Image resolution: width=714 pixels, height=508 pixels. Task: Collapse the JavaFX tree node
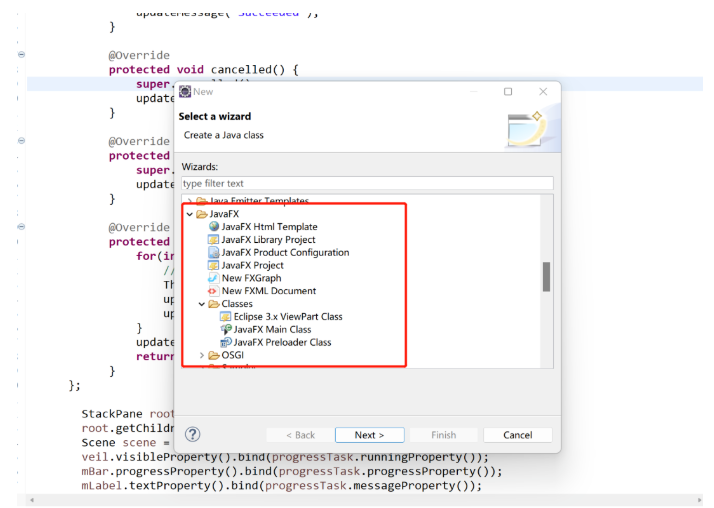190,214
